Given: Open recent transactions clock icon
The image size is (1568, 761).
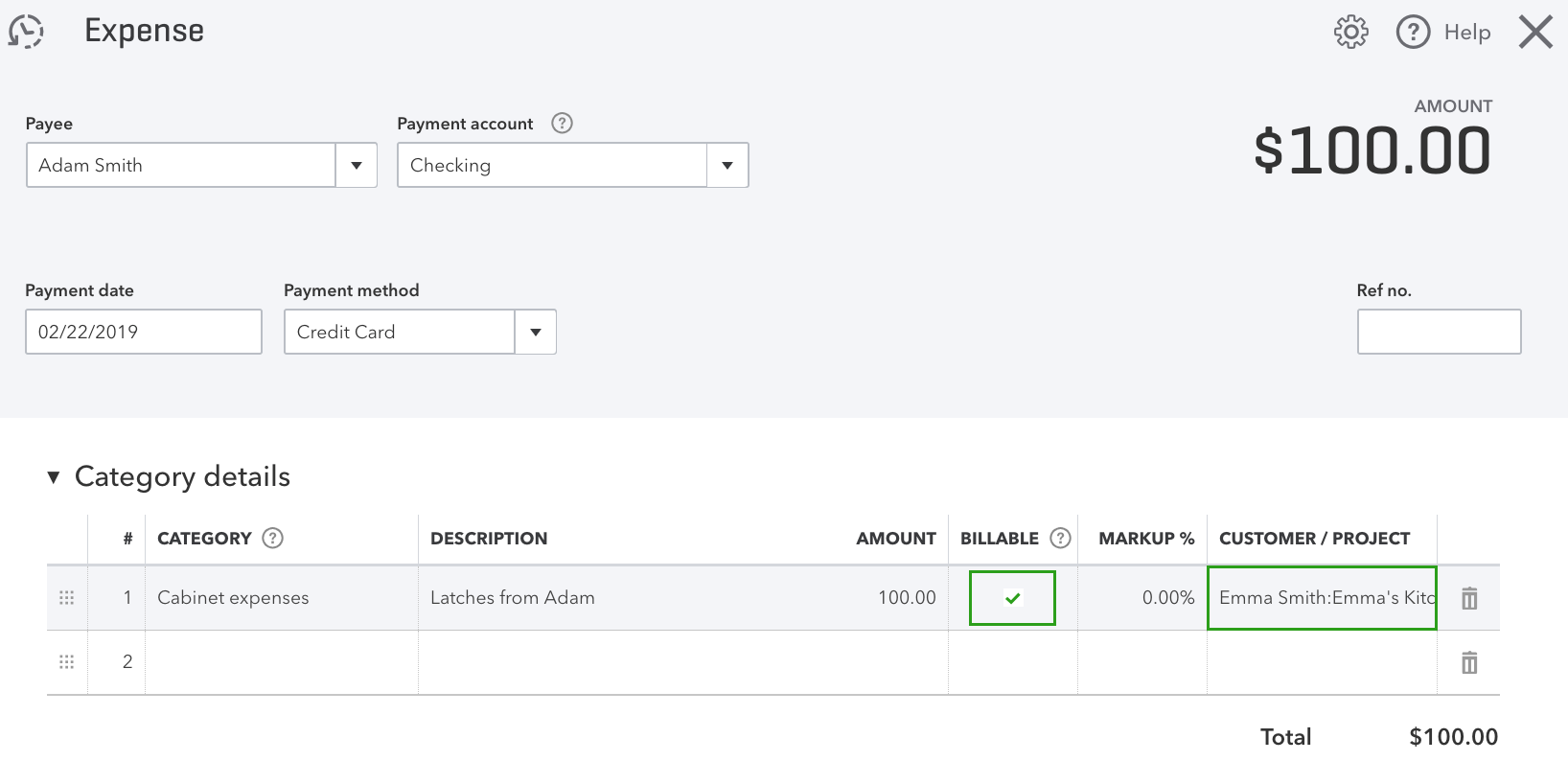Looking at the screenshot, I should point(26,32).
